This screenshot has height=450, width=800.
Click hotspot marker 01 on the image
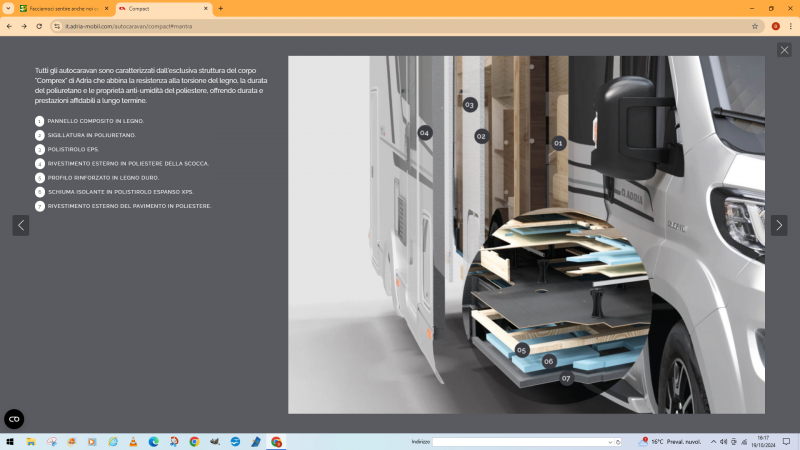tap(558, 143)
